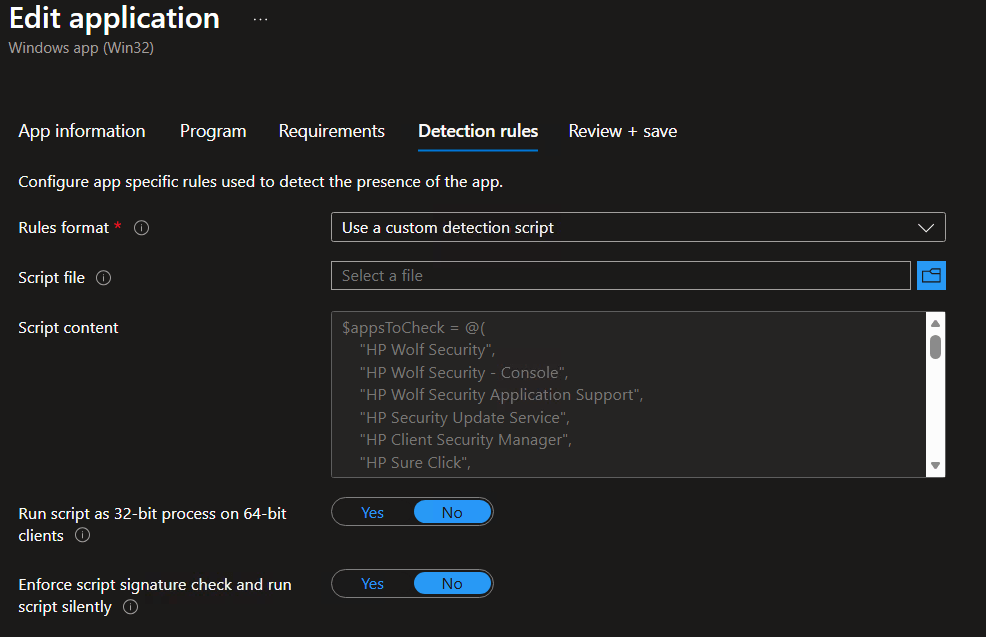Open the Program tab
The height and width of the screenshot is (637, 986).
point(213,131)
